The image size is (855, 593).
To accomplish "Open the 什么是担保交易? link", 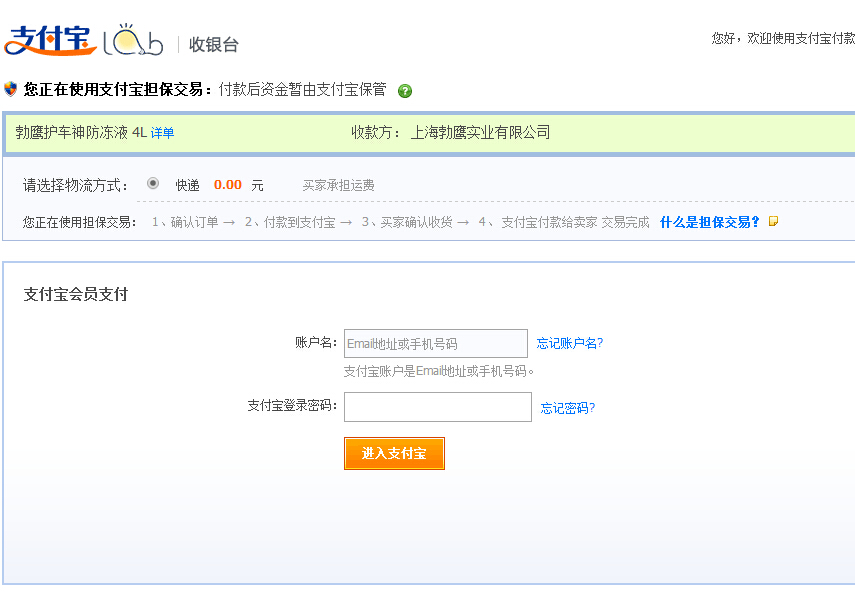I will coord(709,222).
